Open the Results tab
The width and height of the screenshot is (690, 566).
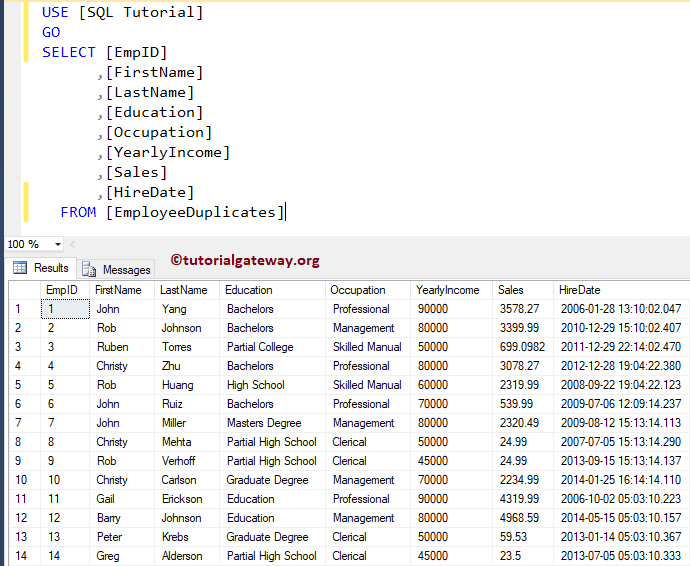point(41,268)
